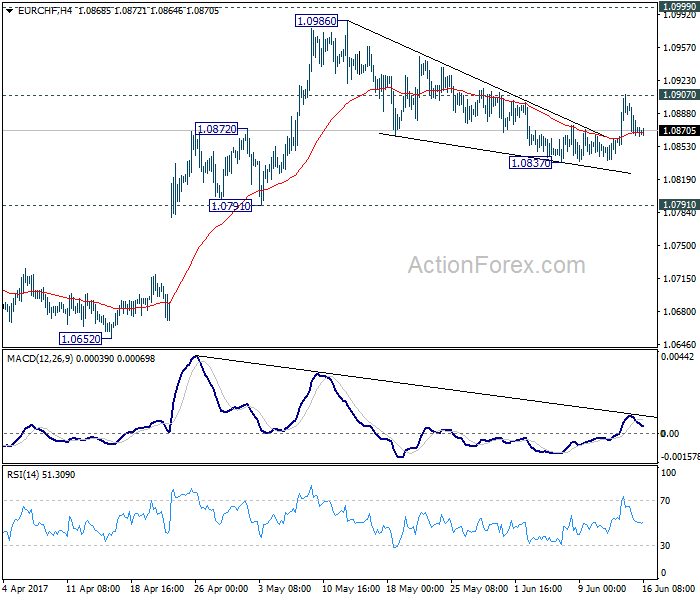Click the 1.07910 level tag on price axis
Screen dimensions: 700x600
pyautogui.click(x=679, y=204)
